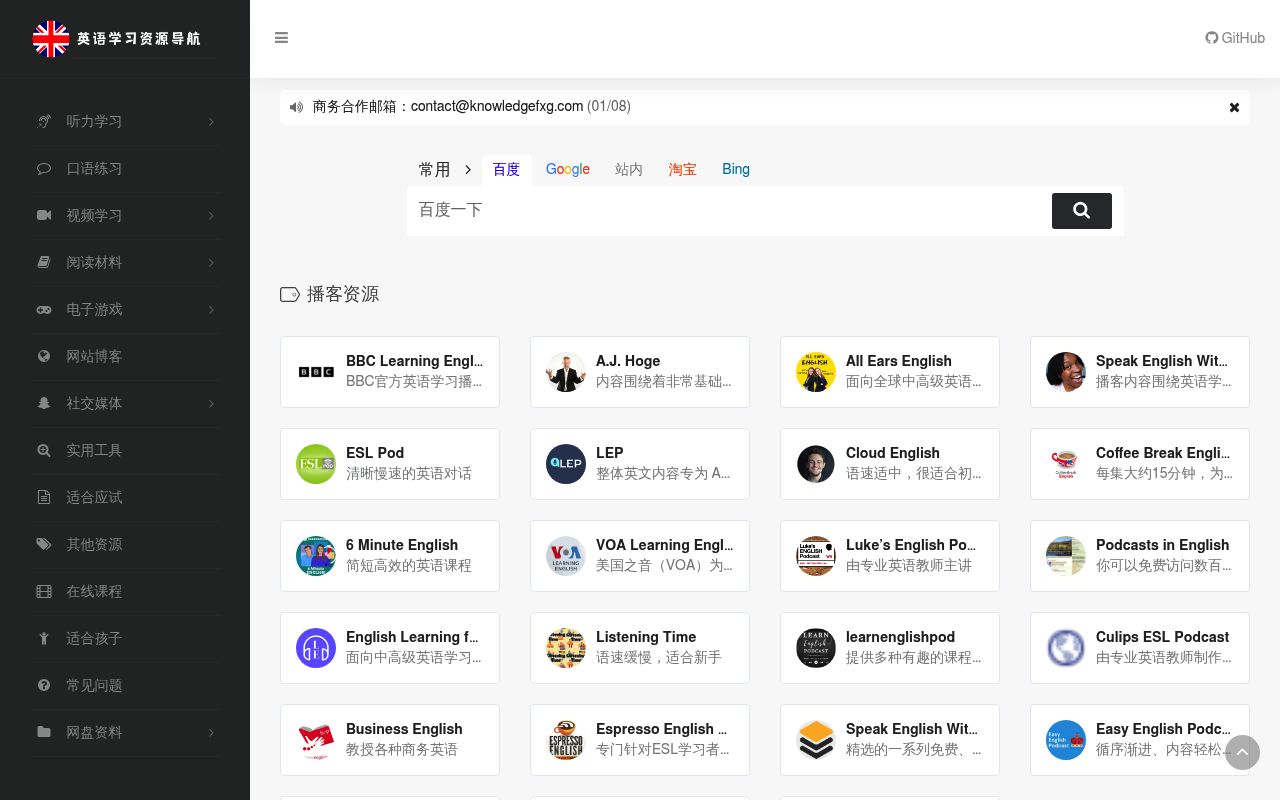The image size is (1280, 800).
Task: Click the VOA Learning English logo
Action: (x=566, y=556)
